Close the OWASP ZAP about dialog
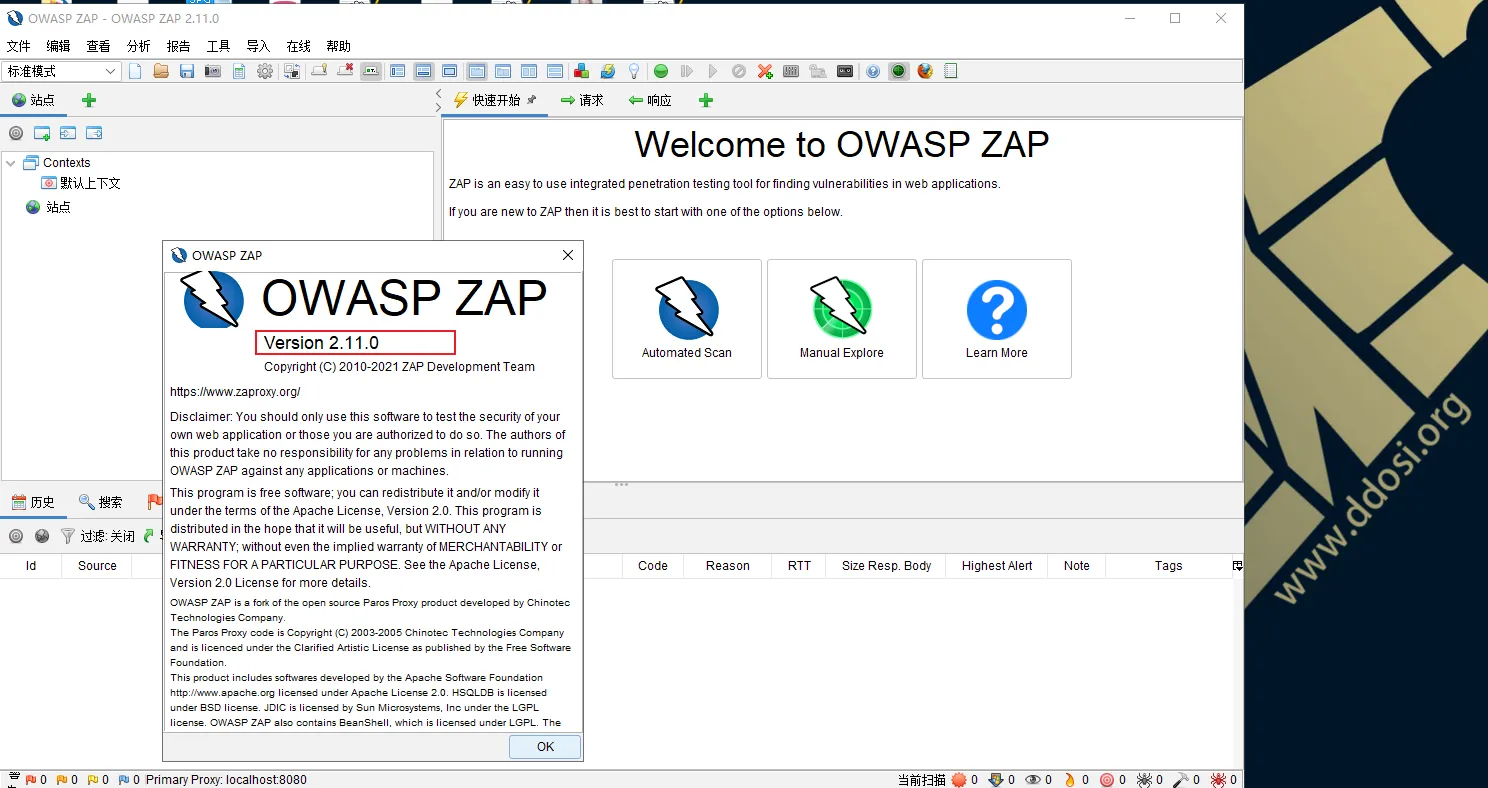 tap(568, 255)
